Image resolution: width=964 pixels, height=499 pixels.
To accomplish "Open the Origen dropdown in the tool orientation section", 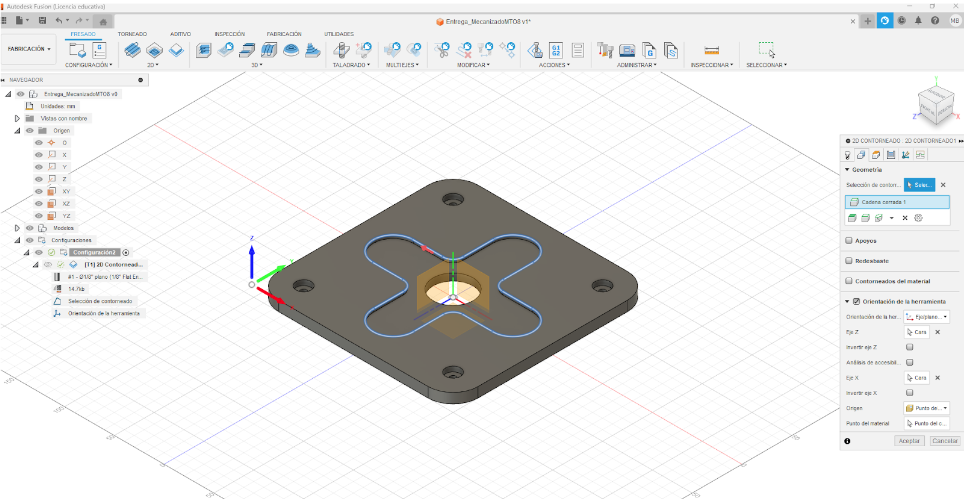I will pyautogui.click(x=926, y=408).
